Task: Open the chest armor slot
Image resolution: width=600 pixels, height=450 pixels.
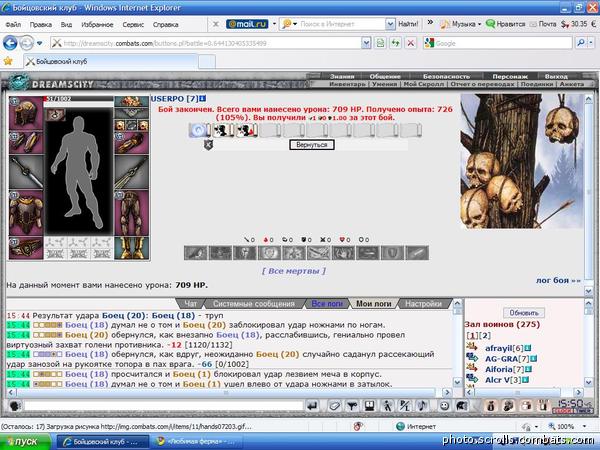Action: (x=26, y=213)
